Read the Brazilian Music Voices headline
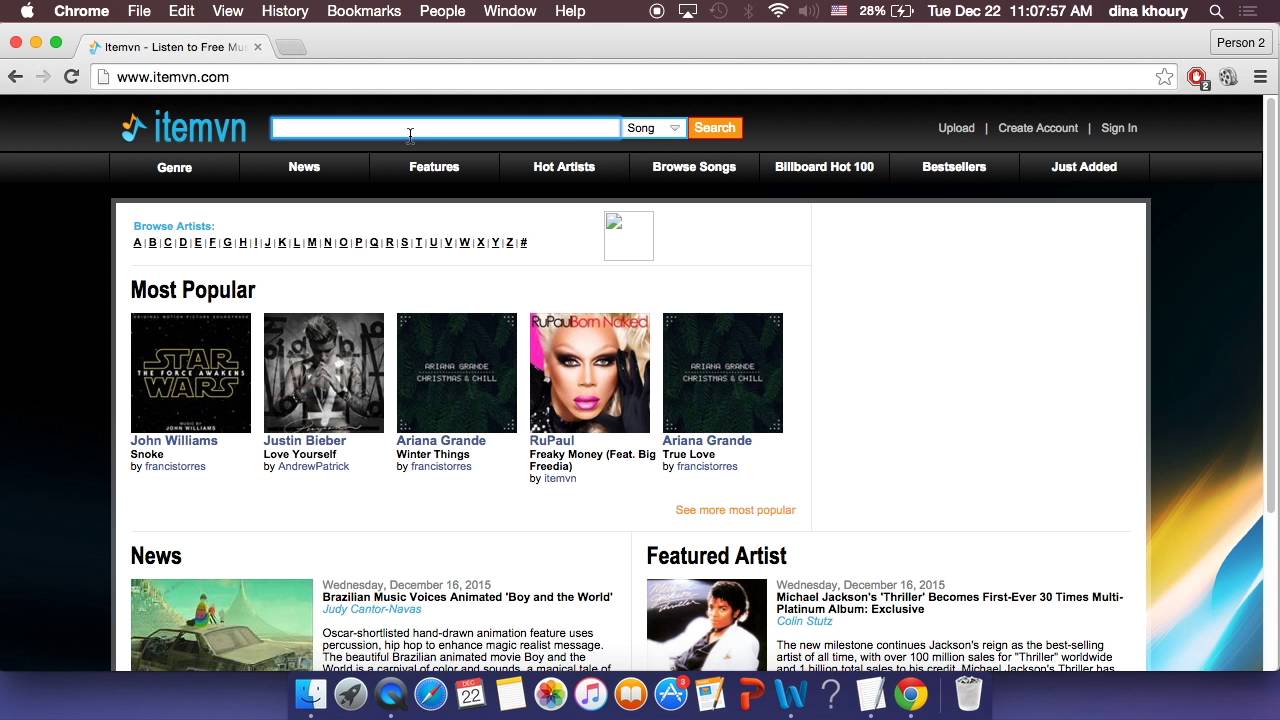This screenshot has width=1280, height=720. 467,597
